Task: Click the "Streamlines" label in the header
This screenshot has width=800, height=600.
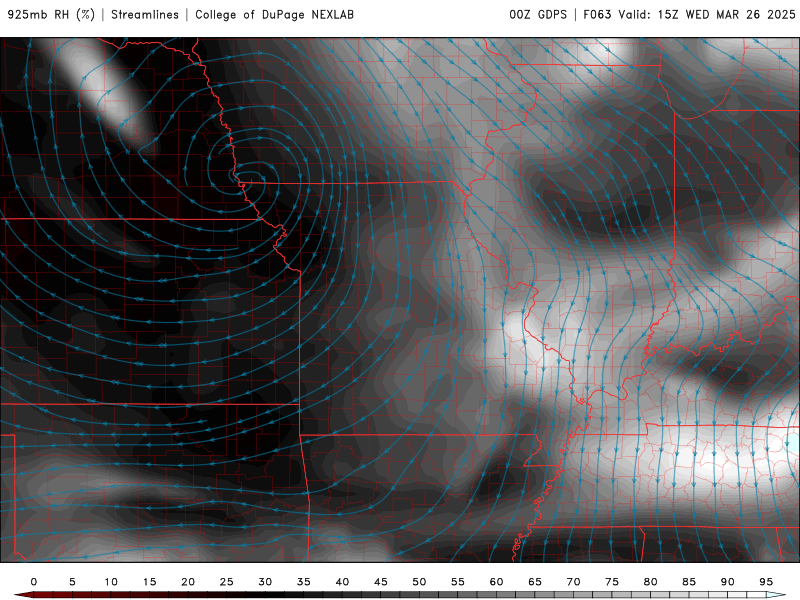Action: click(145, 14)
